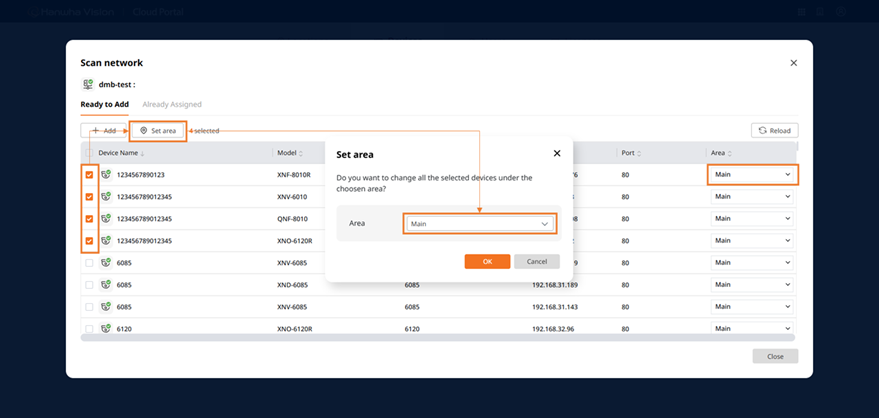Click the horizontal scrollbar below the table

[x=438, y=338]
